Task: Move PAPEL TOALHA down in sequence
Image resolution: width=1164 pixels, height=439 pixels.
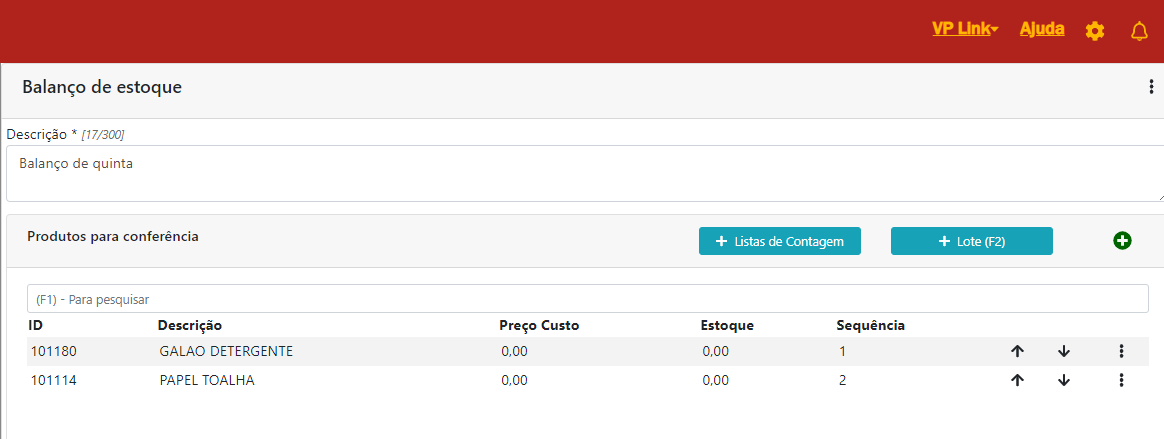Action: pyautogui.click(x=1064, y=380)
